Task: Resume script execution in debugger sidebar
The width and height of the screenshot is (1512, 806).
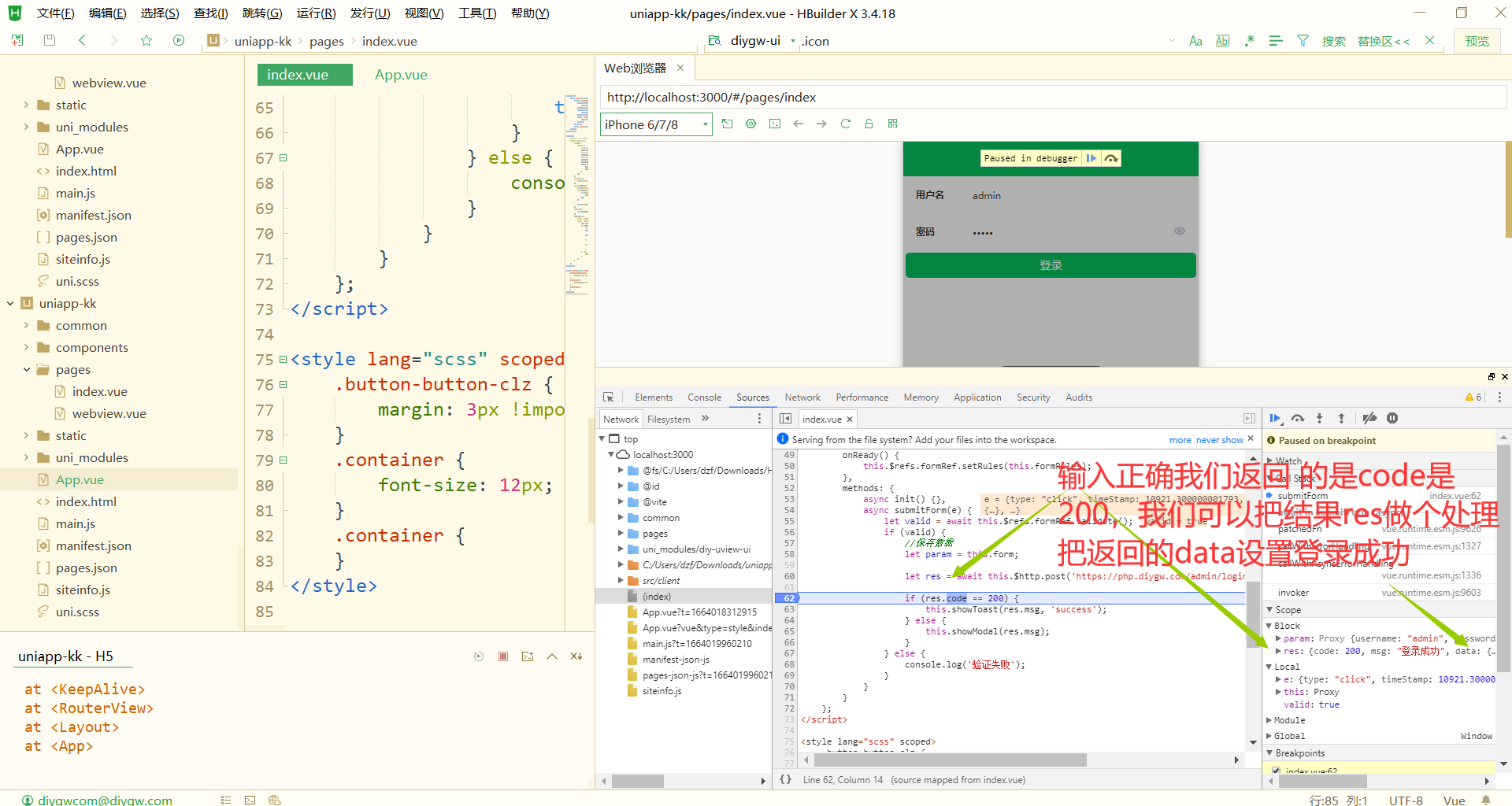Action: point(1275,418)
